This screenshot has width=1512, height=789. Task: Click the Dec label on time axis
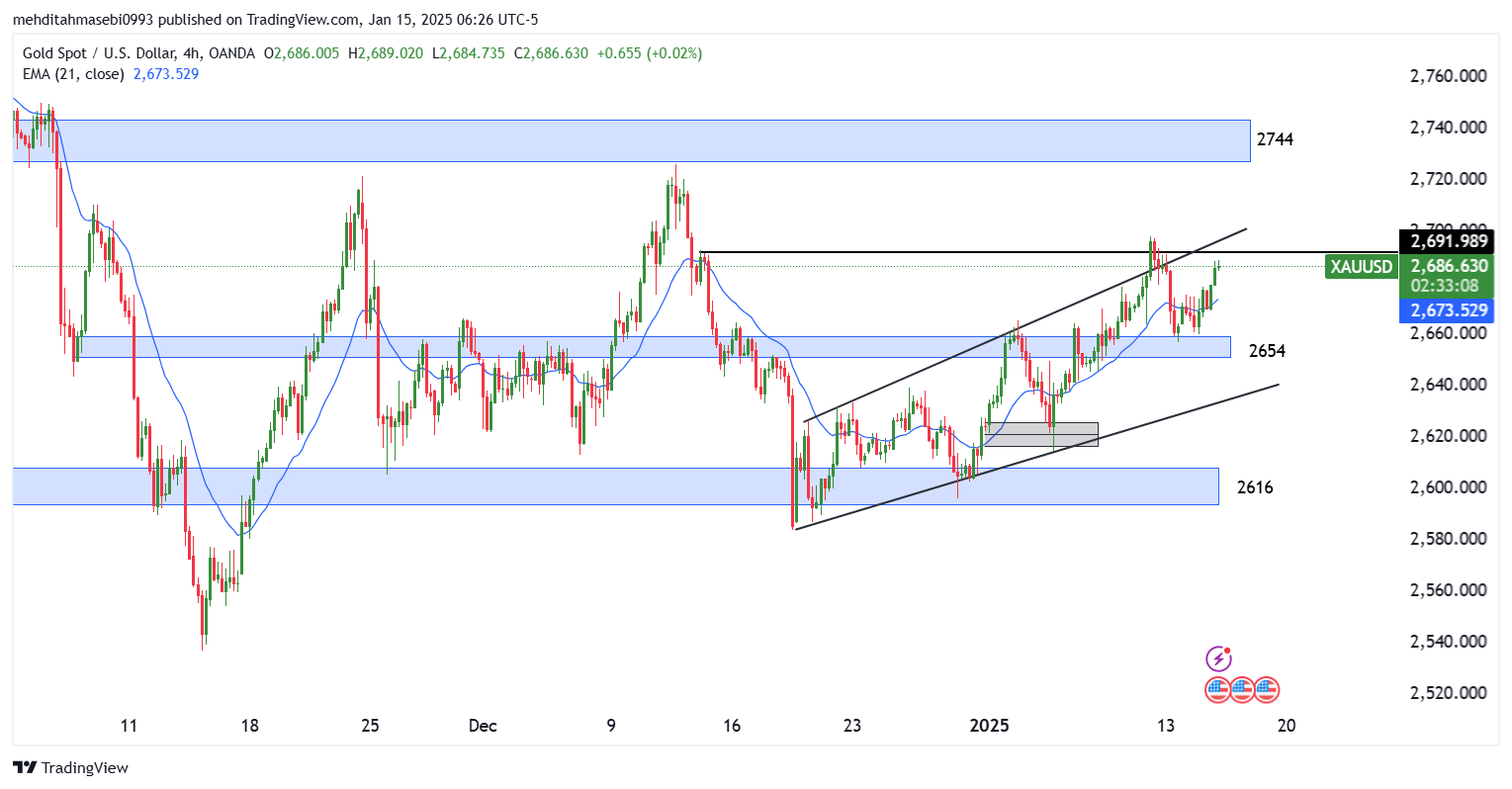(483, 726)
